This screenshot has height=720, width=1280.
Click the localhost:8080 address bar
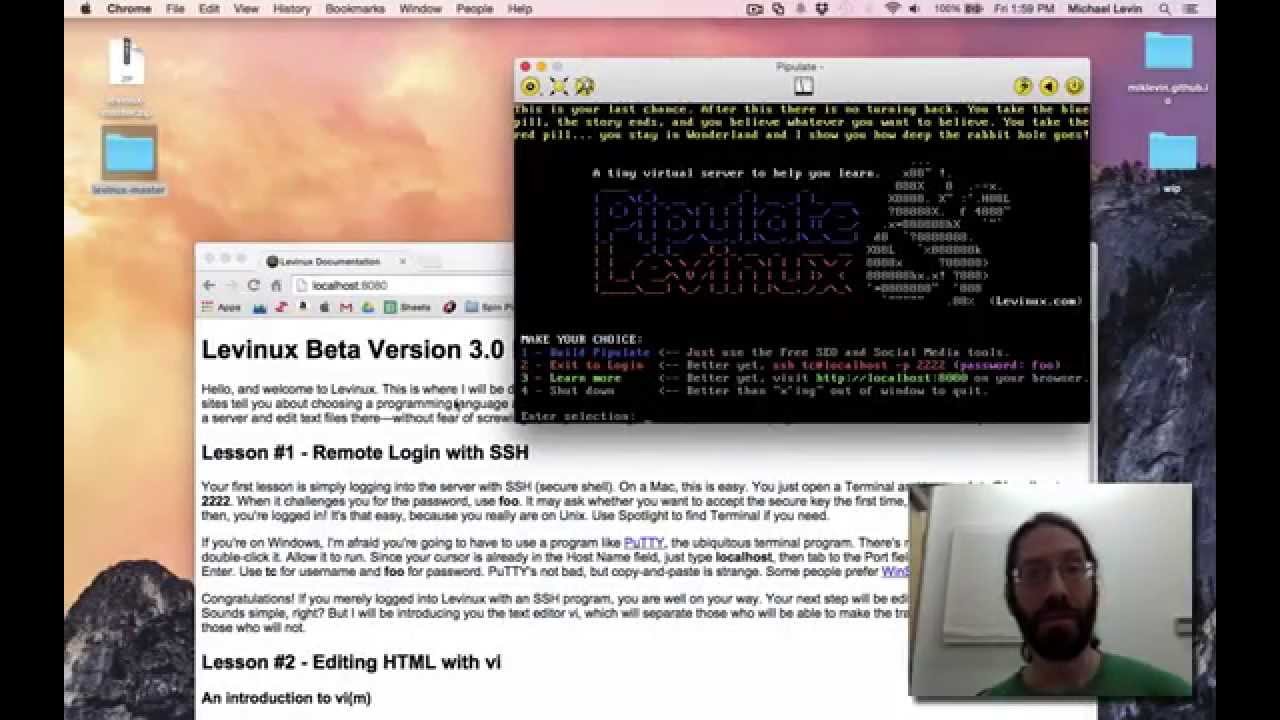[x=406, y=285]
